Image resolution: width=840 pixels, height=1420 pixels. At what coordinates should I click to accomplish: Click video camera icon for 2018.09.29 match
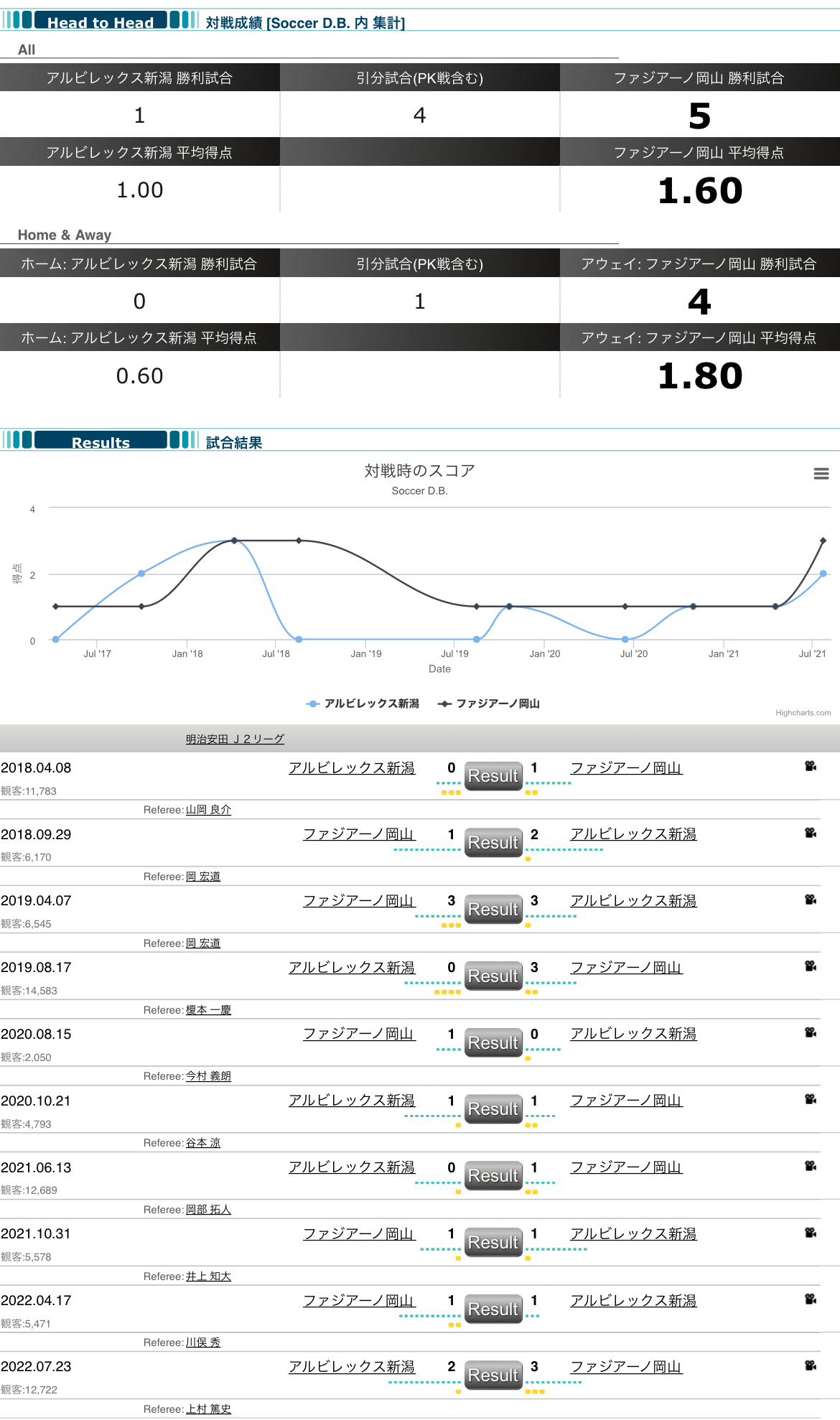point(811,833)
